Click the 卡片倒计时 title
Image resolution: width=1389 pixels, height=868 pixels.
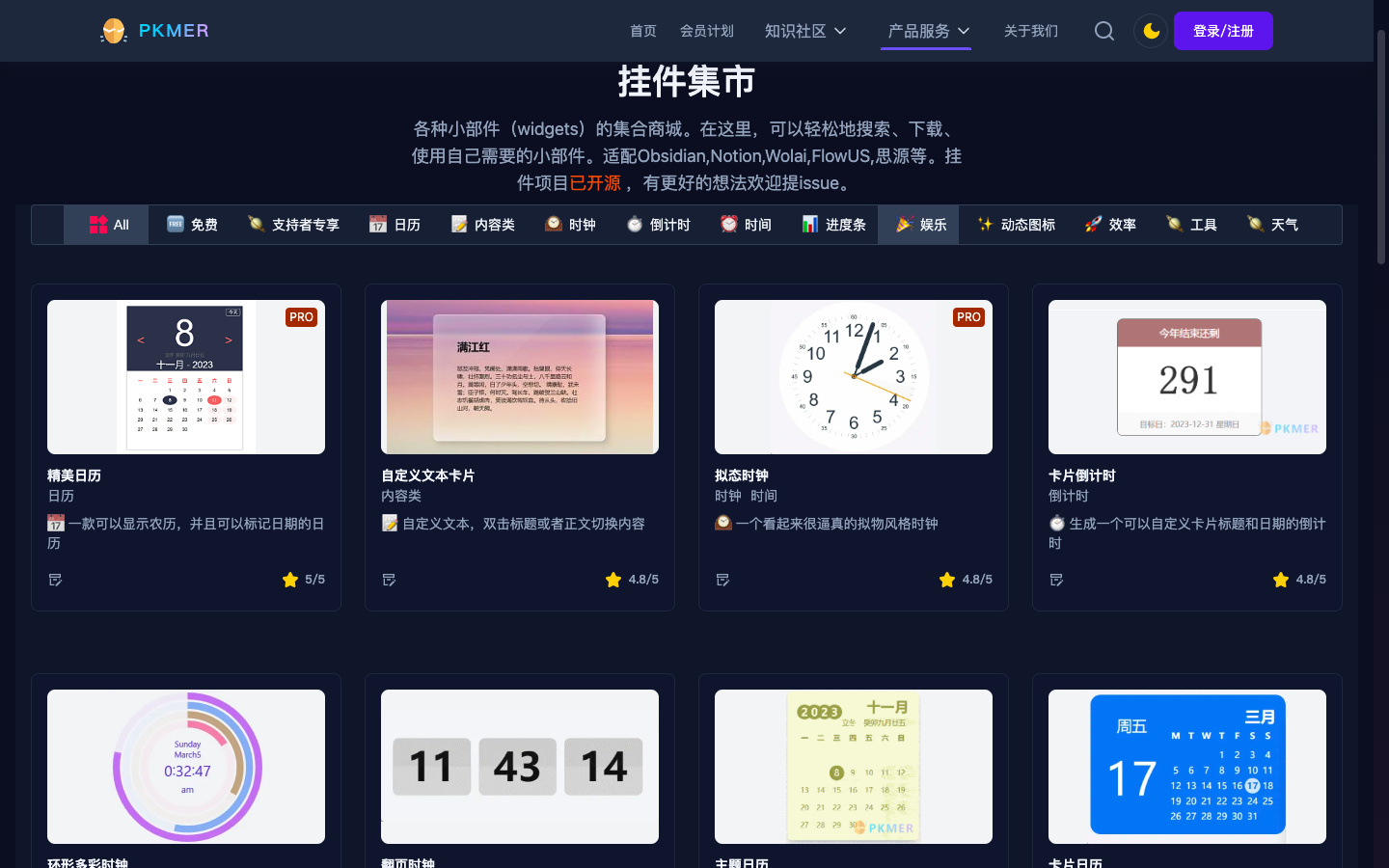[x=1082, y=475]
